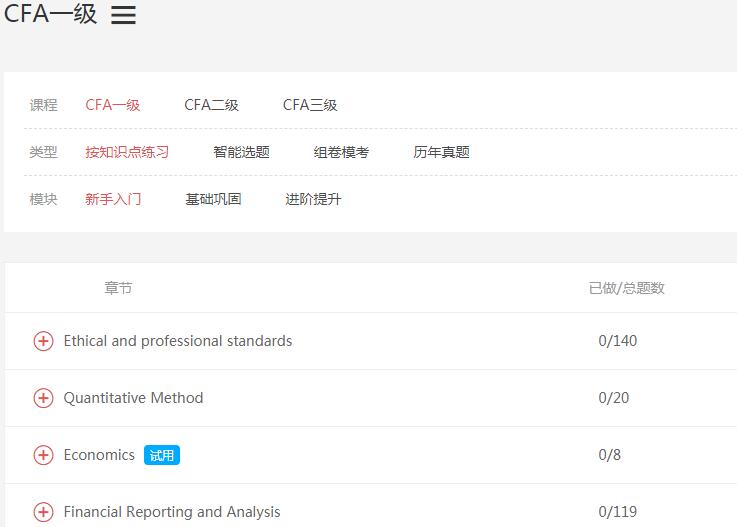737x527 pixels.
Task: Click the 0/20 question count
Action: pos(613,398)
